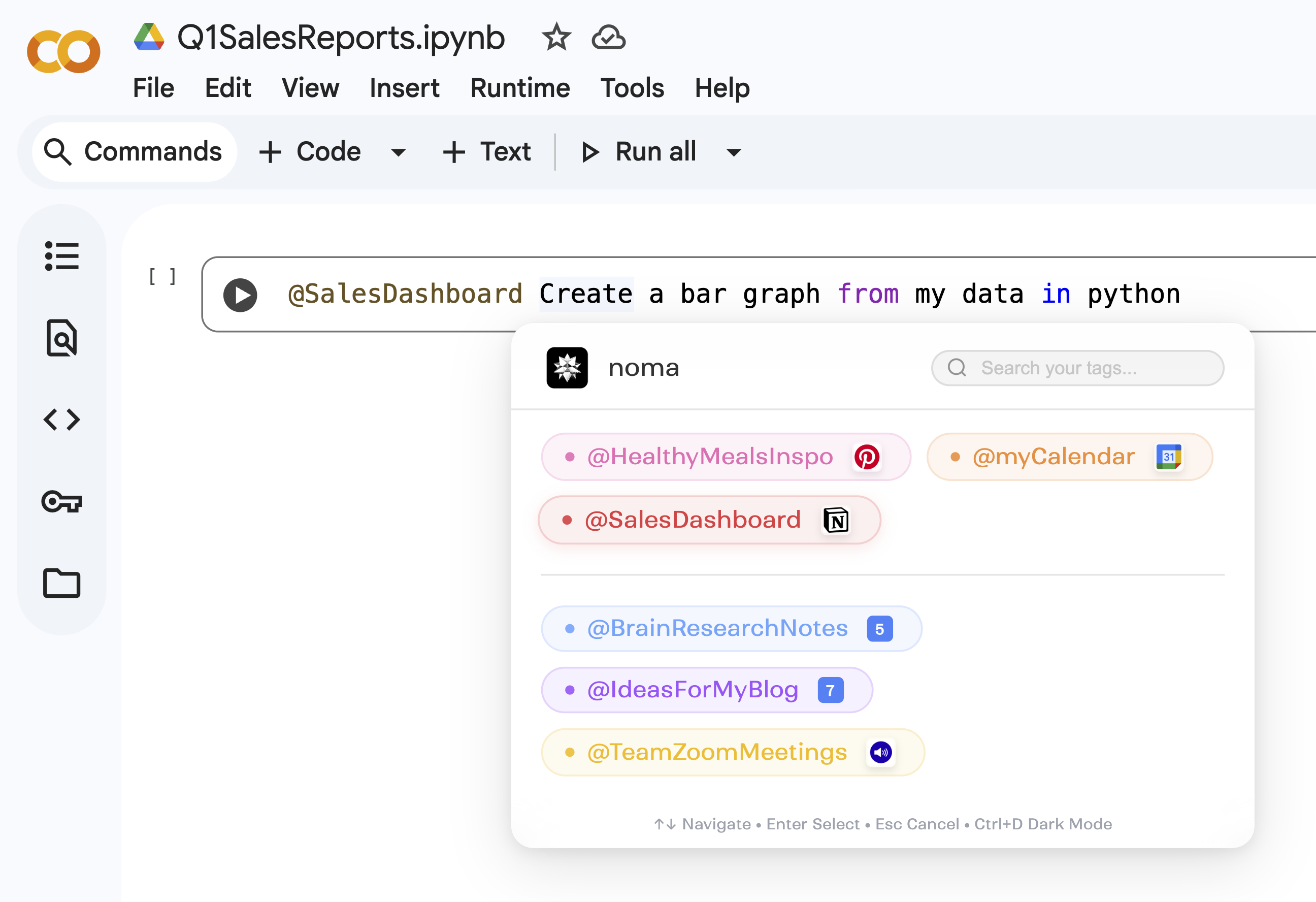Expand the Code dropdown arrow
The height and width of the screenshot is (902, 1316).
point(398,152)
